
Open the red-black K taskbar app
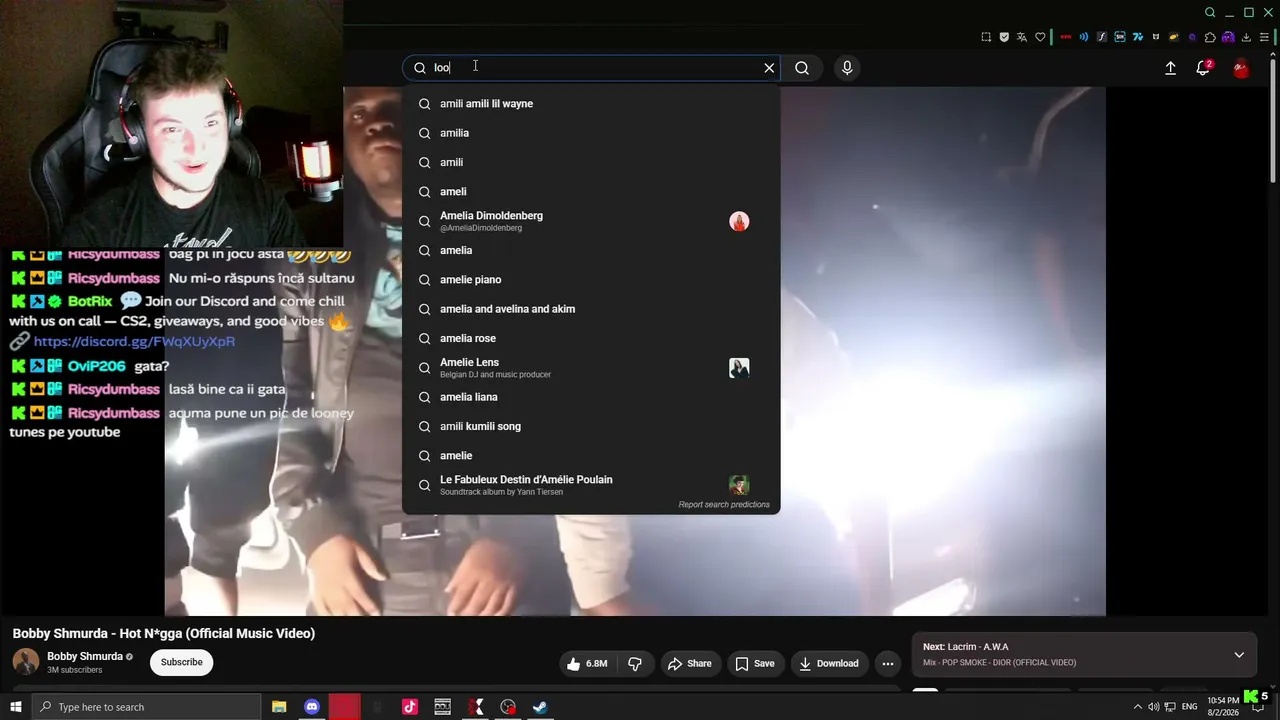point(476,707)
